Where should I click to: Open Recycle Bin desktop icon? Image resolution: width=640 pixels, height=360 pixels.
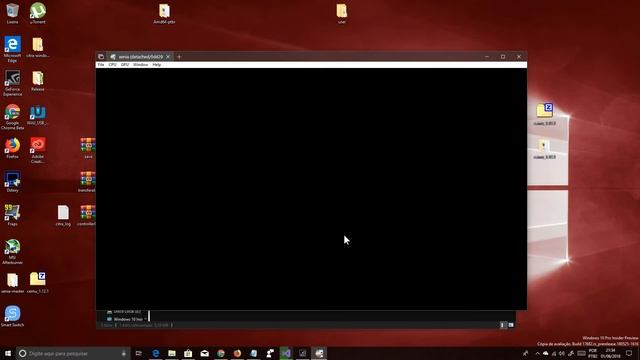(x=12, y=13)
